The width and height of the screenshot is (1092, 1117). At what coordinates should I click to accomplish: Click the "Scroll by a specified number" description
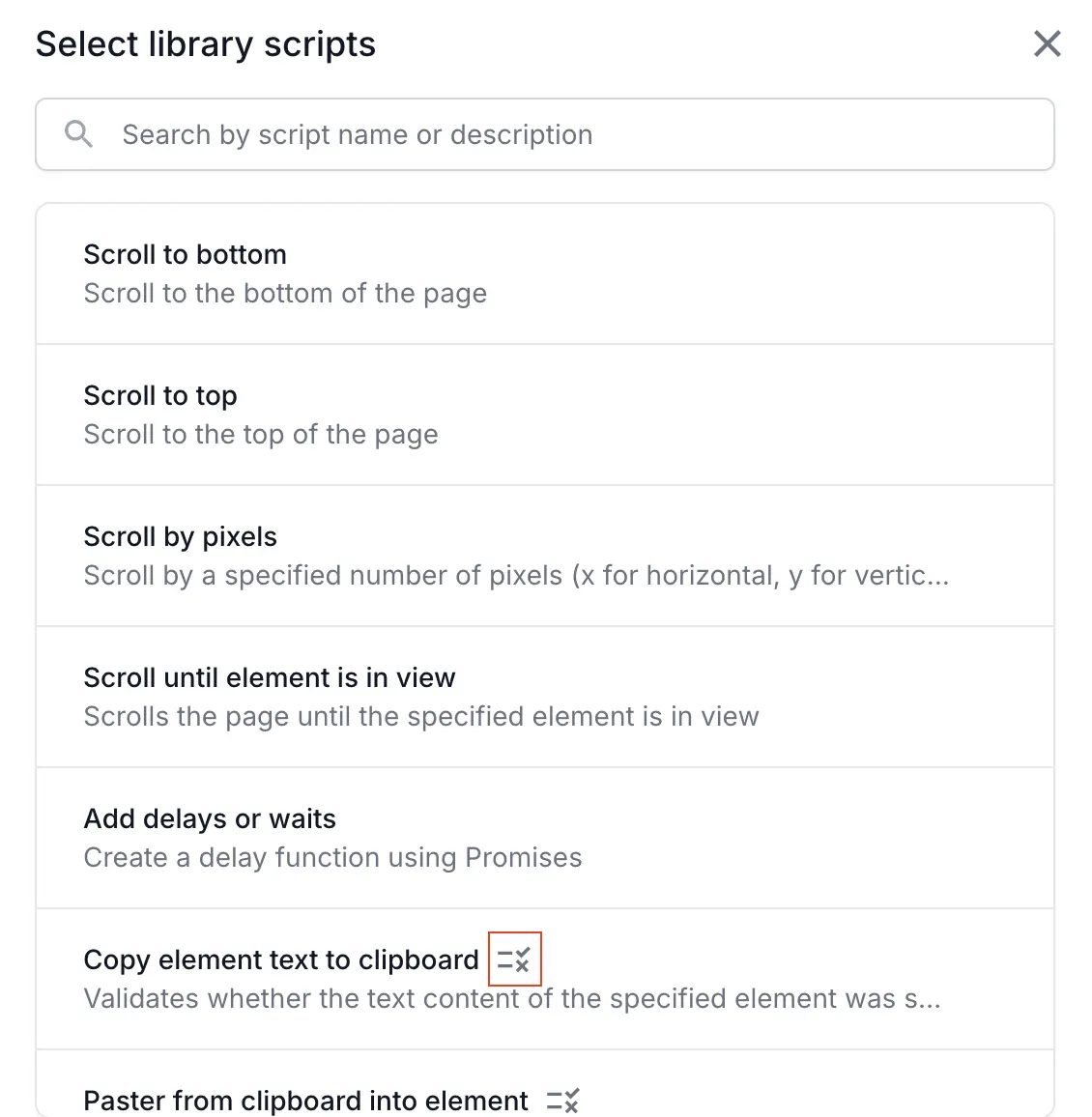click(516, 576)
